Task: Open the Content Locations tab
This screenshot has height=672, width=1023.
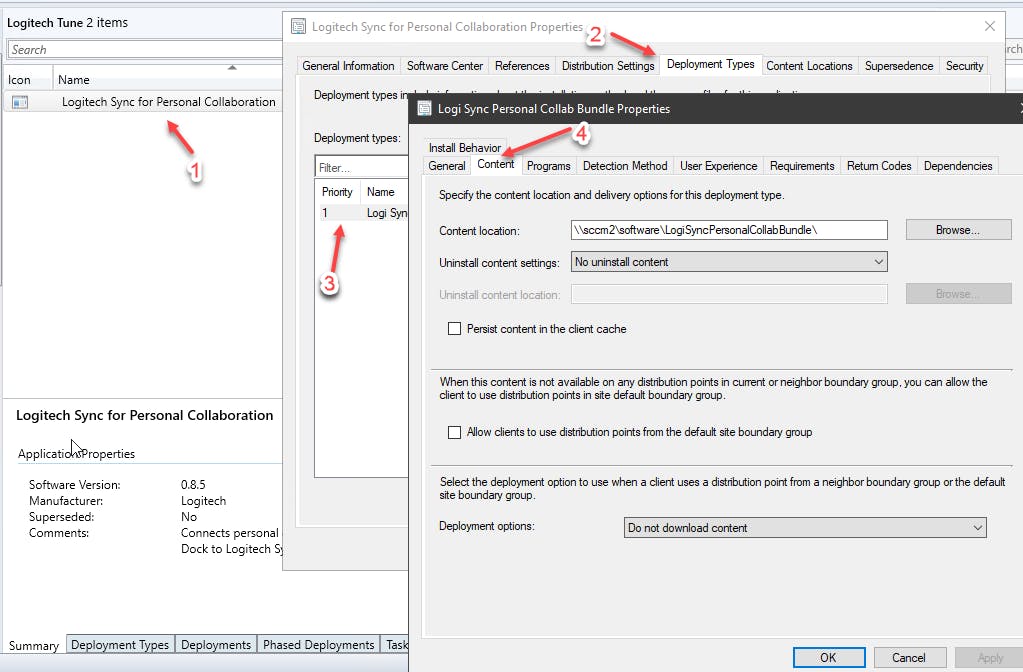Action: pos(809,66)
